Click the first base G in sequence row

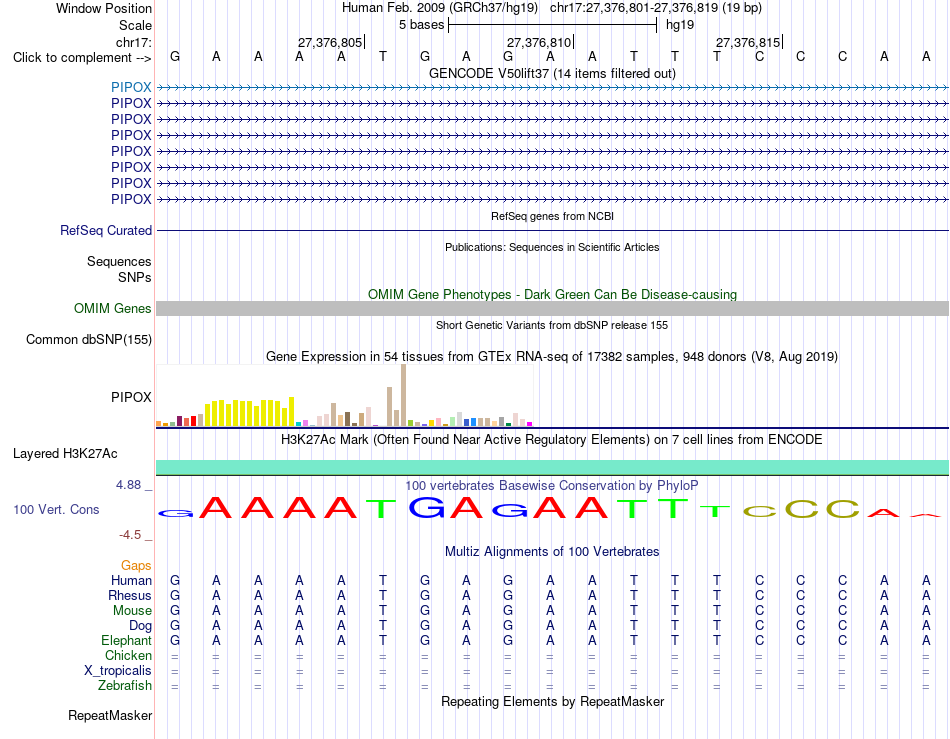tap(175, 56)
